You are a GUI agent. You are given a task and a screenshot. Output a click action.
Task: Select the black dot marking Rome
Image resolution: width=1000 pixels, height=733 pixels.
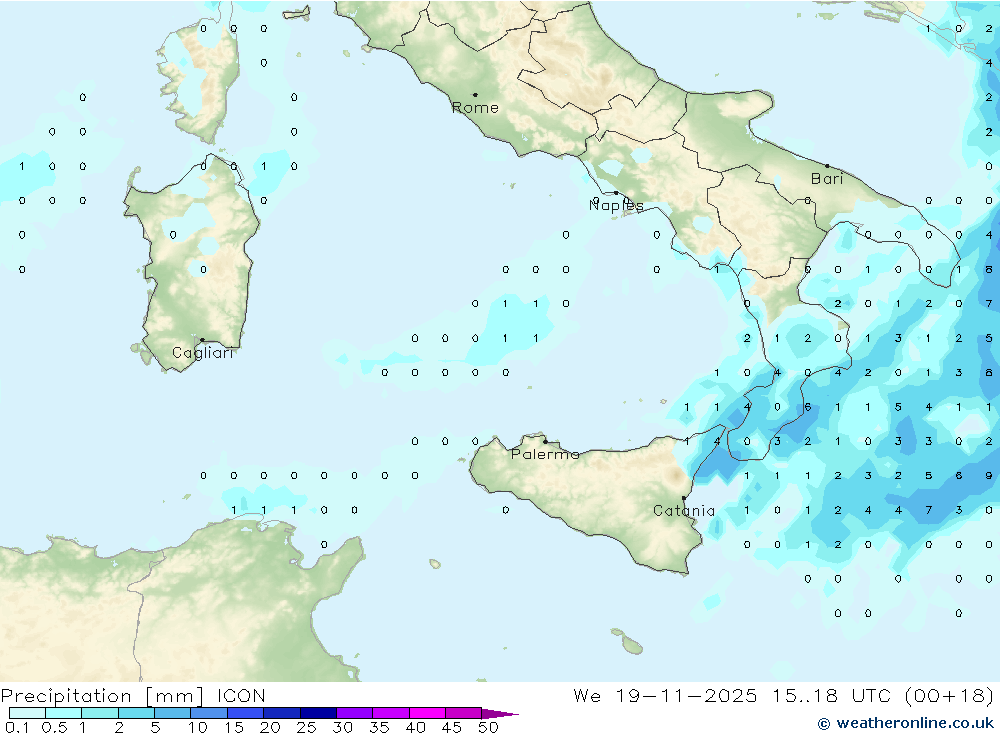click(475, 94)
